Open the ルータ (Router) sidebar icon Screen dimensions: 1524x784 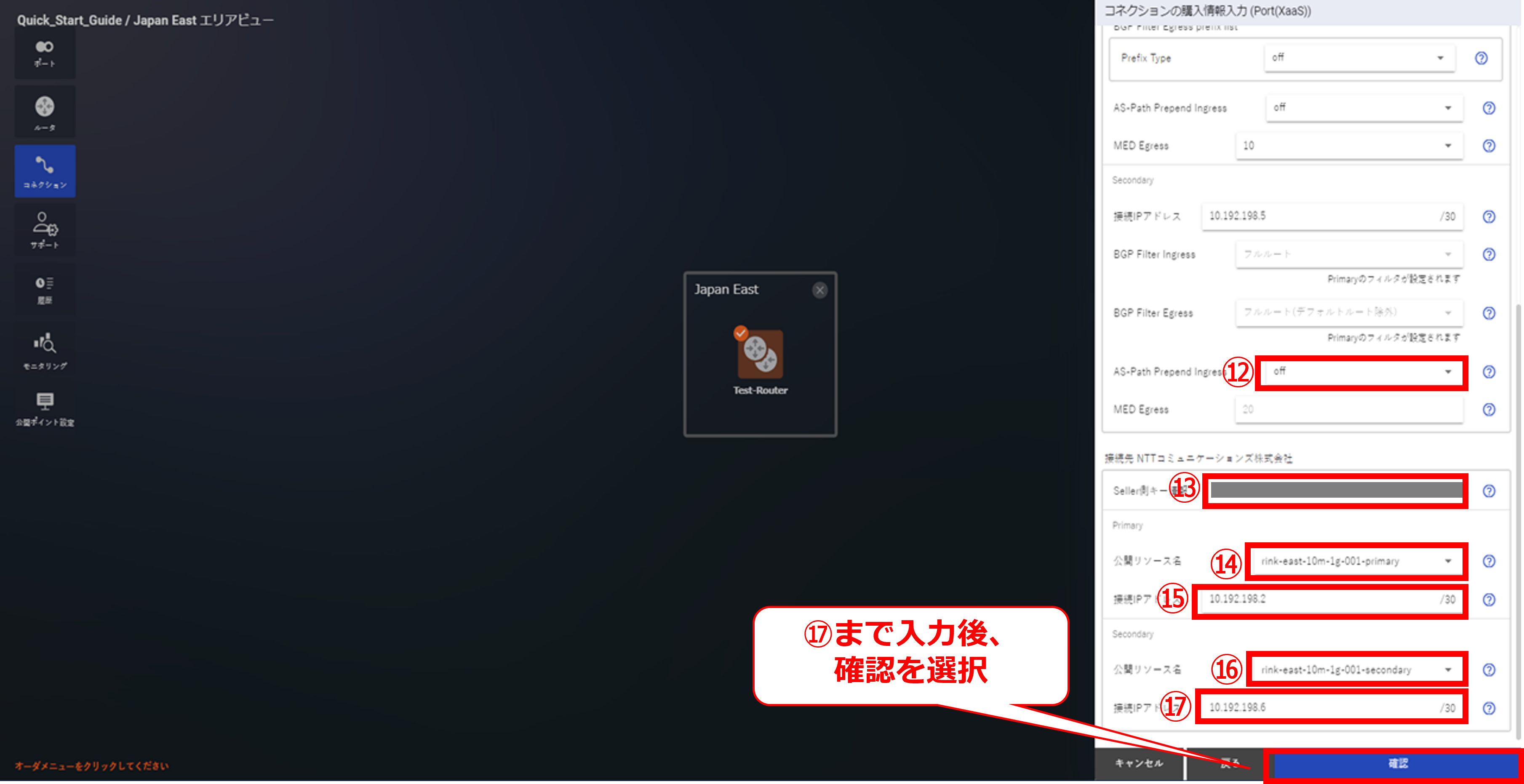pyautogui.click(x=44, y=112)
